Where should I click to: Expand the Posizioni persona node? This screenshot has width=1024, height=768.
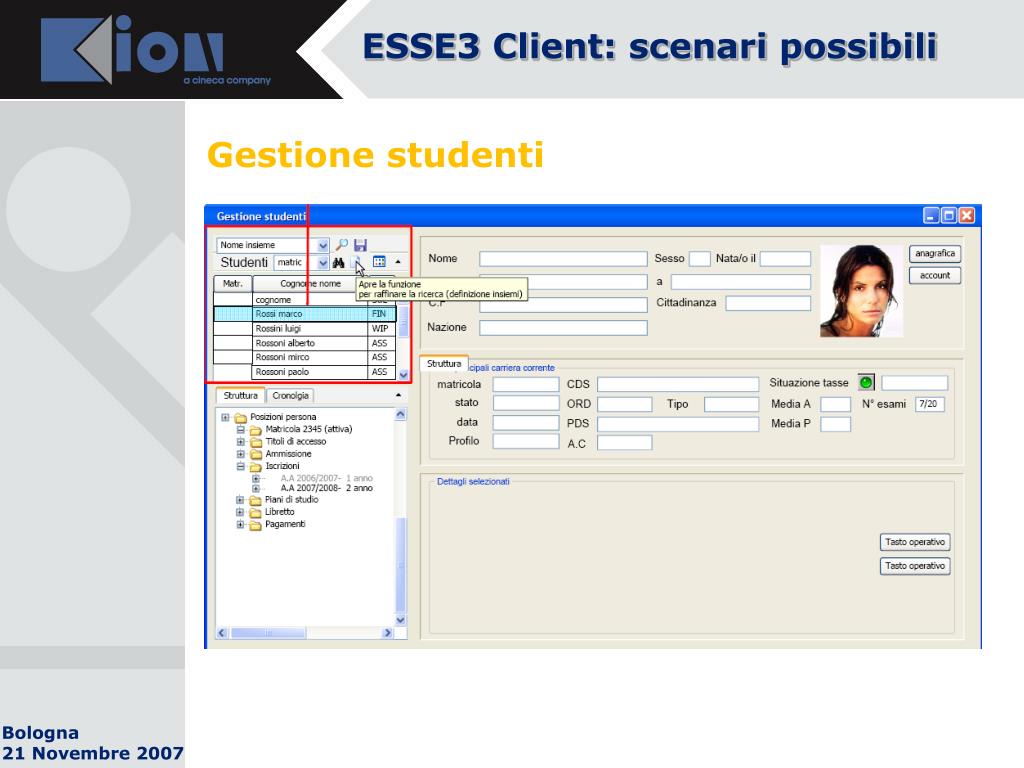click(x=225, y=417)
